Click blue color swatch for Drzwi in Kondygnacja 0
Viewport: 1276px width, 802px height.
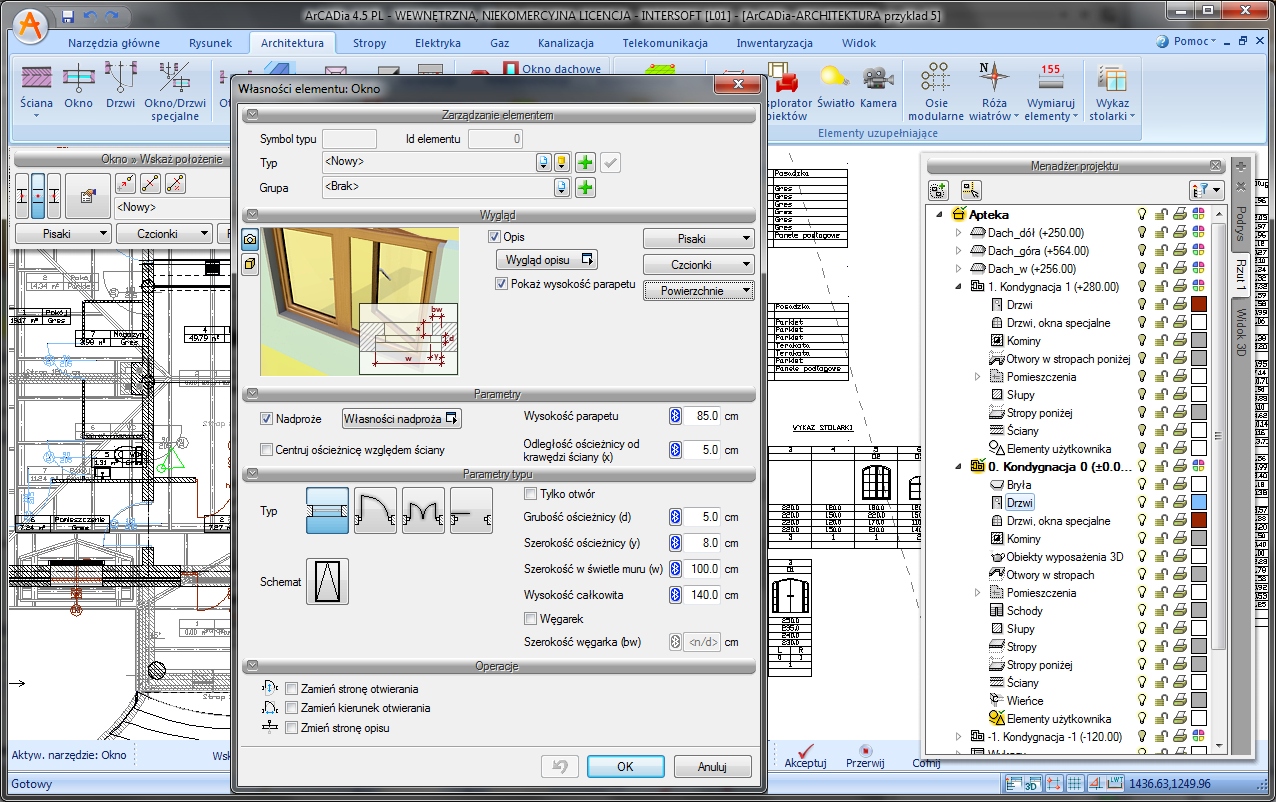click(x=1198, y=503)
